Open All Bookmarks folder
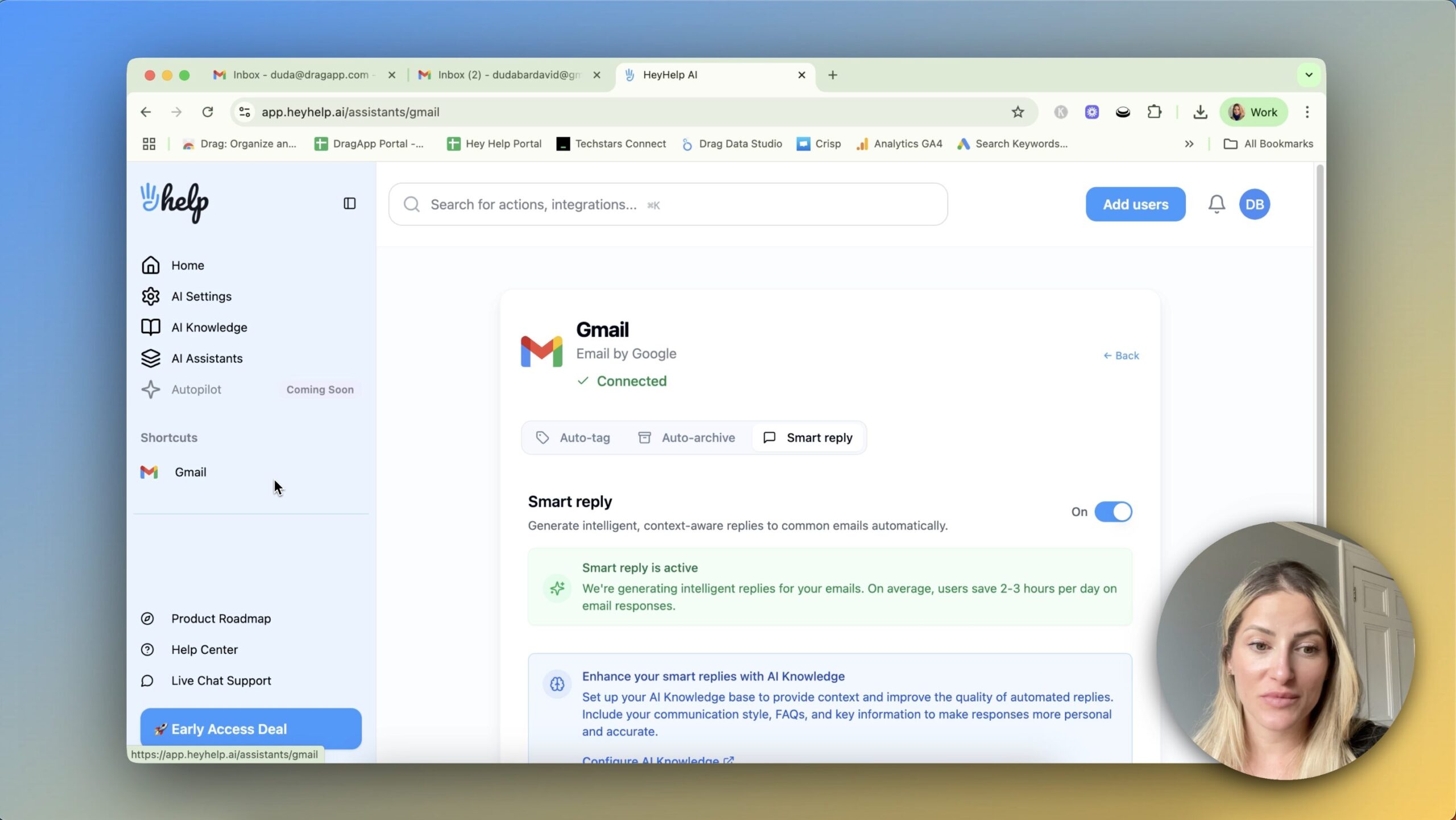The height and width of the screenshot is (820, 1456). coord(1268,144)
